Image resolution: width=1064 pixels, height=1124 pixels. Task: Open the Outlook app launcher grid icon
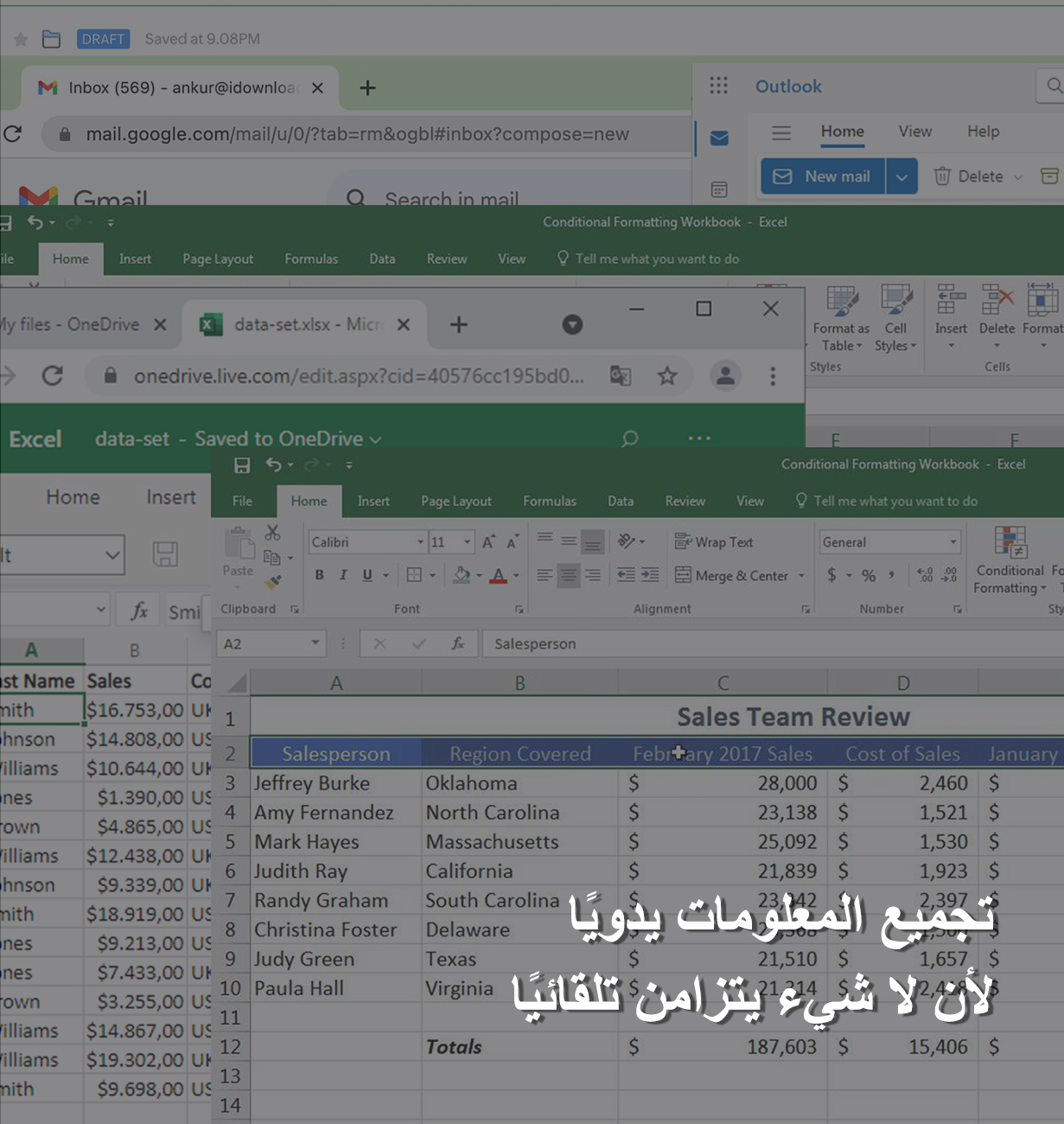click(718, 86)
